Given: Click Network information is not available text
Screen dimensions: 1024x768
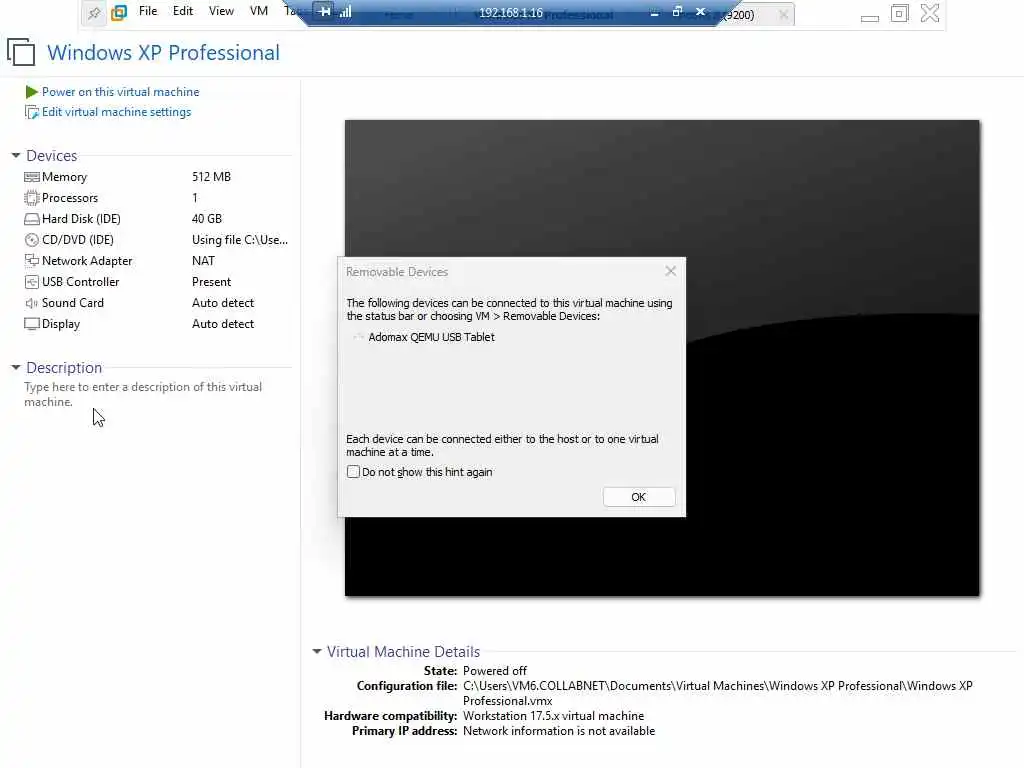Looking at the screenshot, I should tap(558, 731).
